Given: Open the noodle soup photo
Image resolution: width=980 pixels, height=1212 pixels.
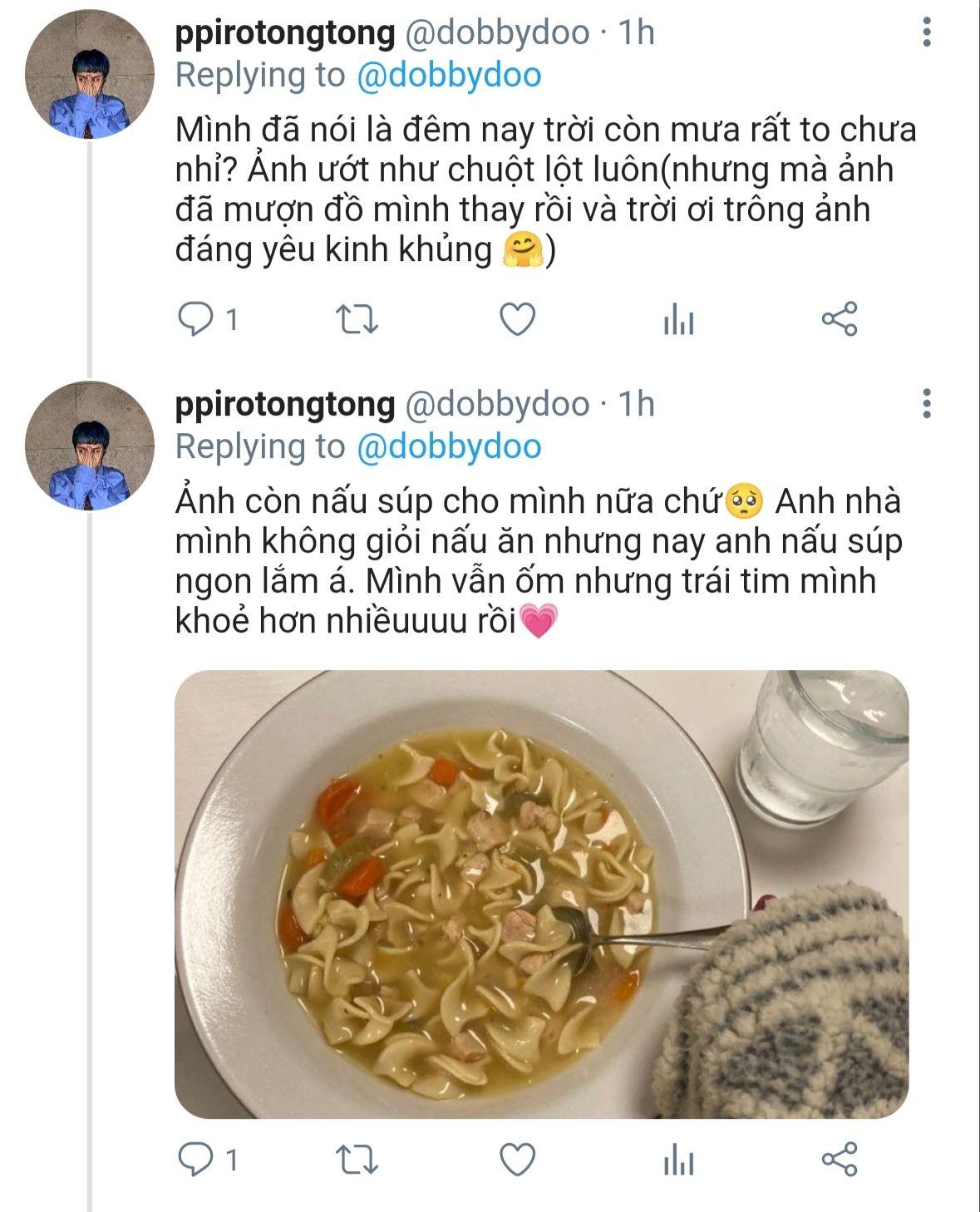Looking at the screenshot, I should tap(541, 894).
